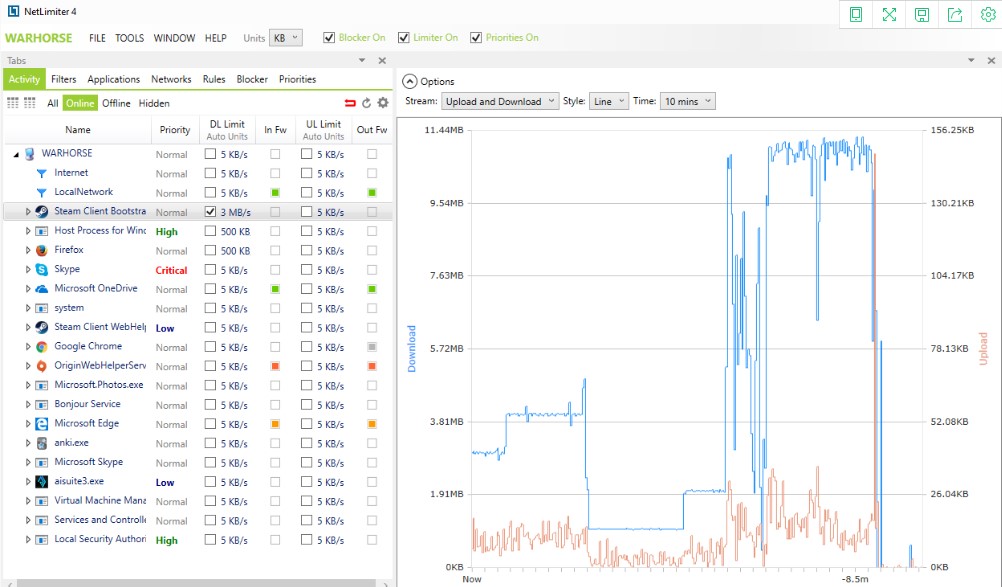Click the Priority column header
This screenshot has height=587, width=1002.
click(x=175, y=130)
